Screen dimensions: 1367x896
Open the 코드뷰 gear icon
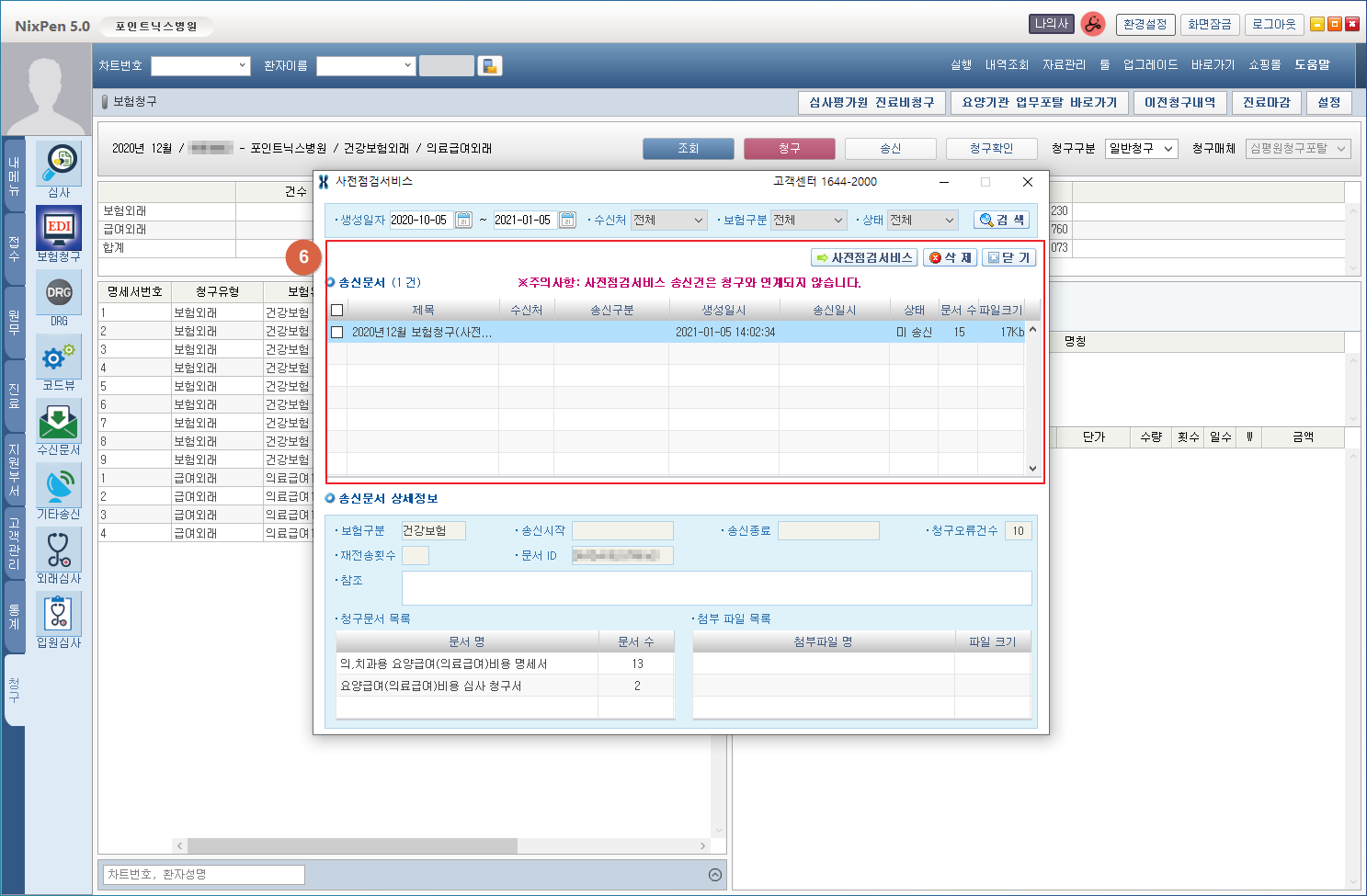click(x=59, y=357)
